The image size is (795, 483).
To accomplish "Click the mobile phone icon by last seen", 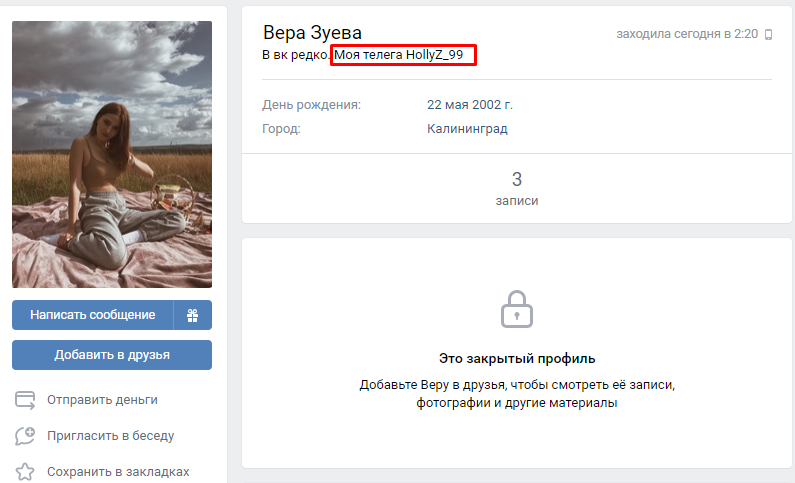I will tap(768, 34).
